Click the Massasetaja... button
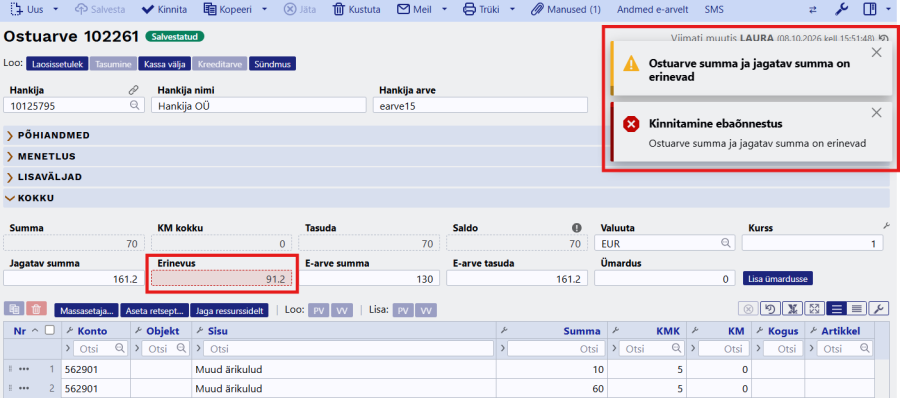This screenshot has height=398, width=900. click(87, 310)
